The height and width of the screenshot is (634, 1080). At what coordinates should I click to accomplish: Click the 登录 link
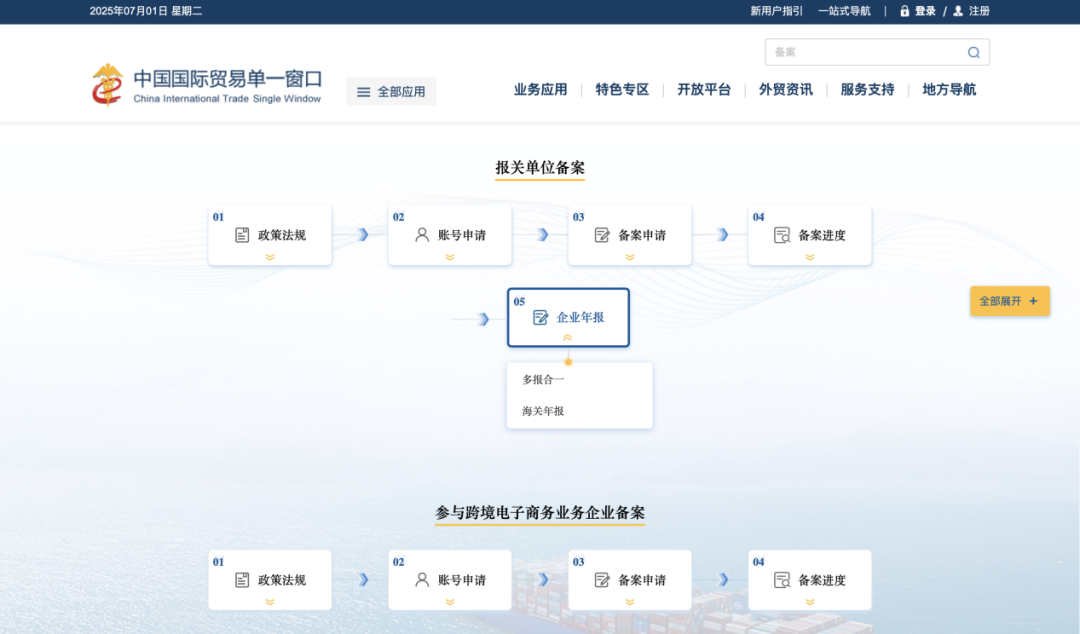(925, 11)
